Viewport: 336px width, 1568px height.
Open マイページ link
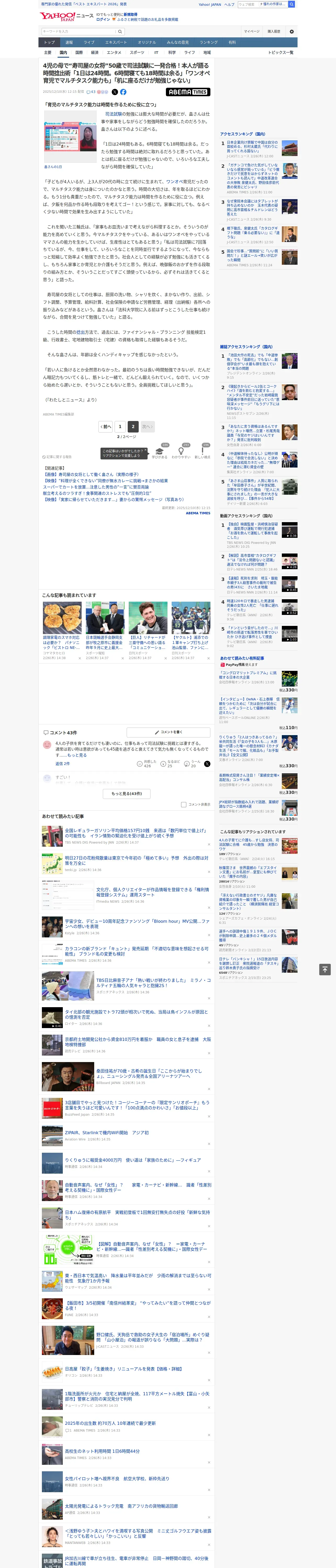coord(251,32)
